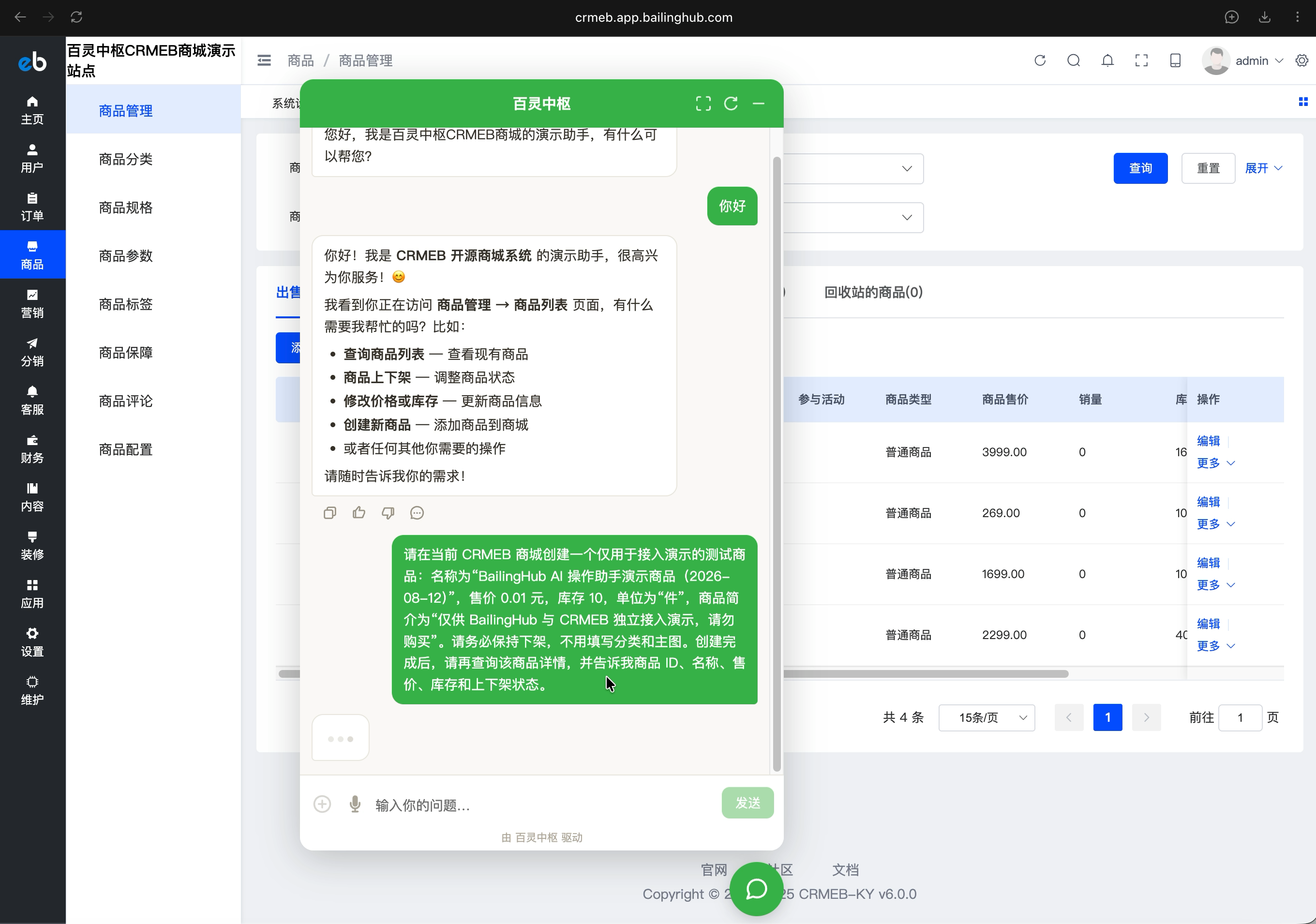The height and width of the screenshot is (924, 1316).
Task: Open the 用户 users sidebar section
Action: click(x=32, y=158)
